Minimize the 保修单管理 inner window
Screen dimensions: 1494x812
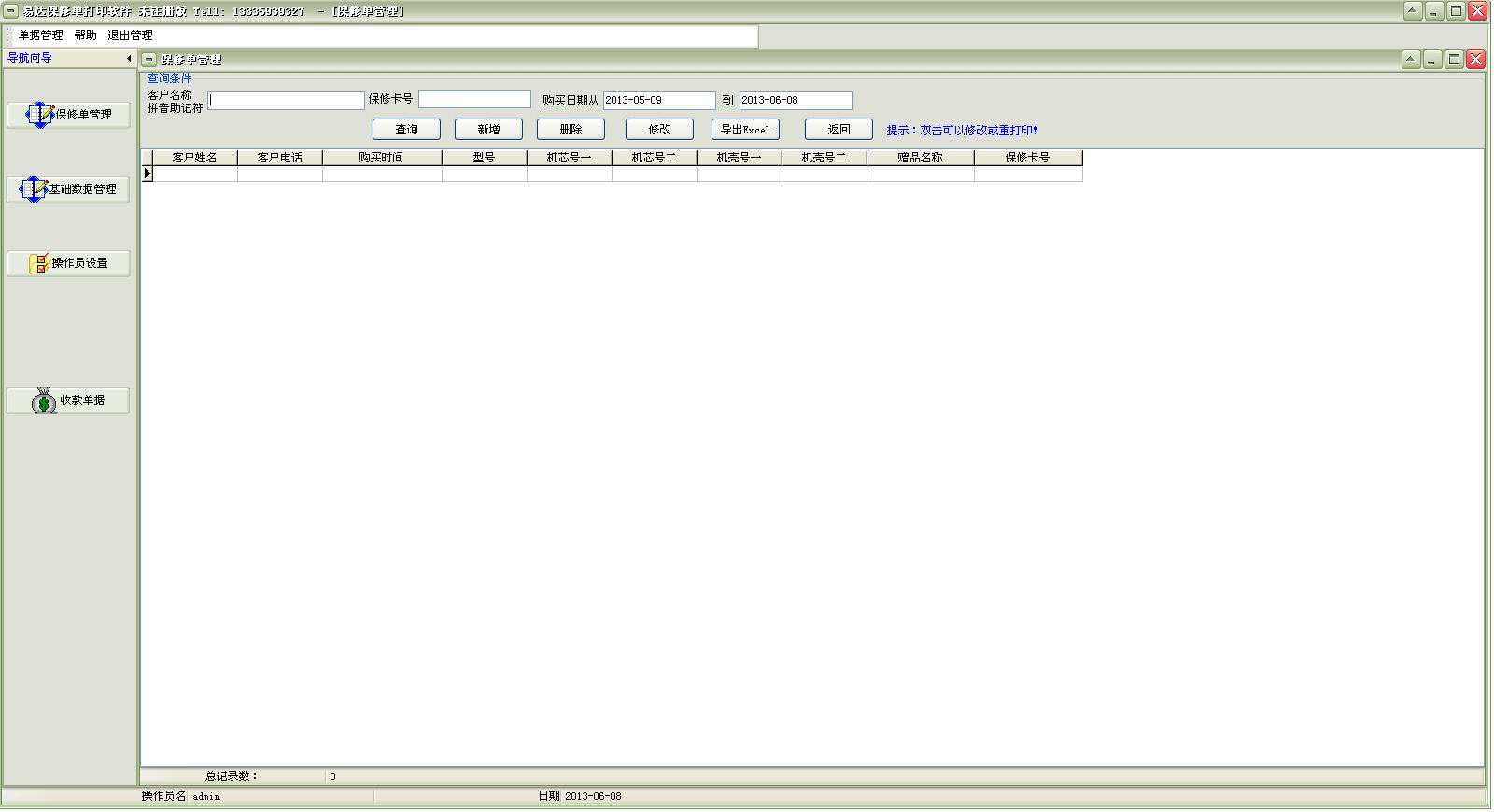point(1432,60)
